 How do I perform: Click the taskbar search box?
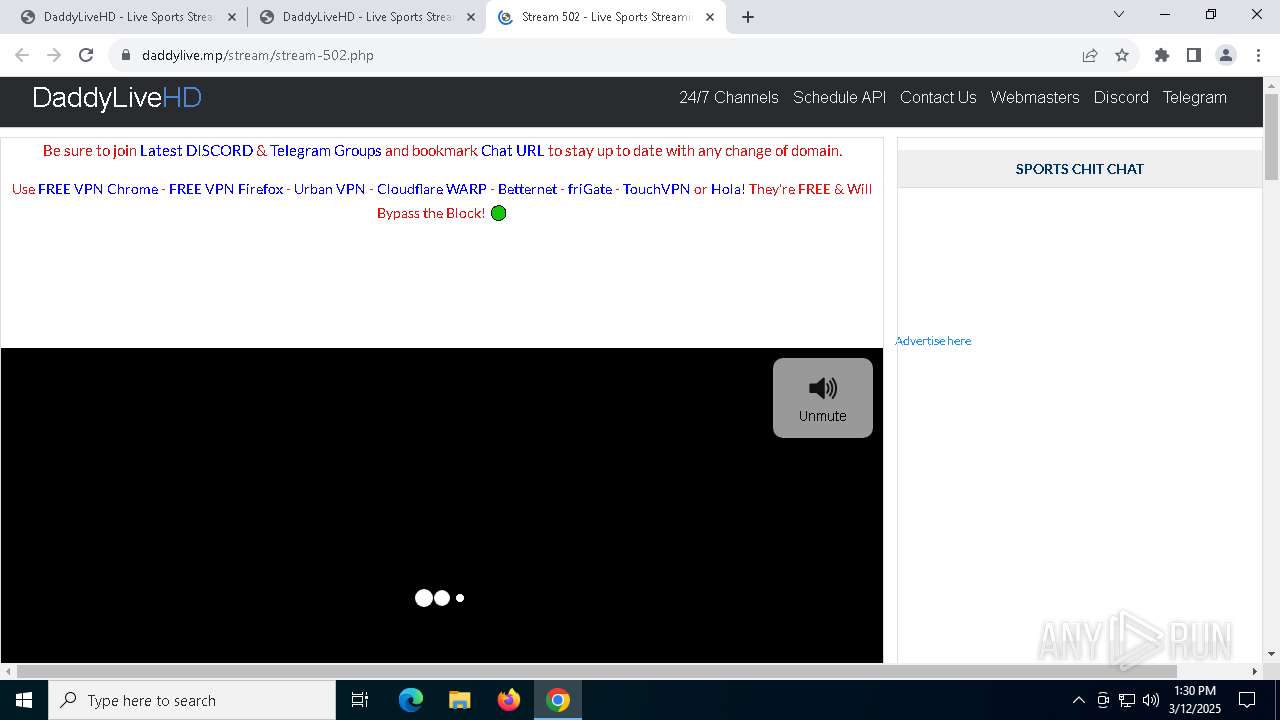[192, 700]
